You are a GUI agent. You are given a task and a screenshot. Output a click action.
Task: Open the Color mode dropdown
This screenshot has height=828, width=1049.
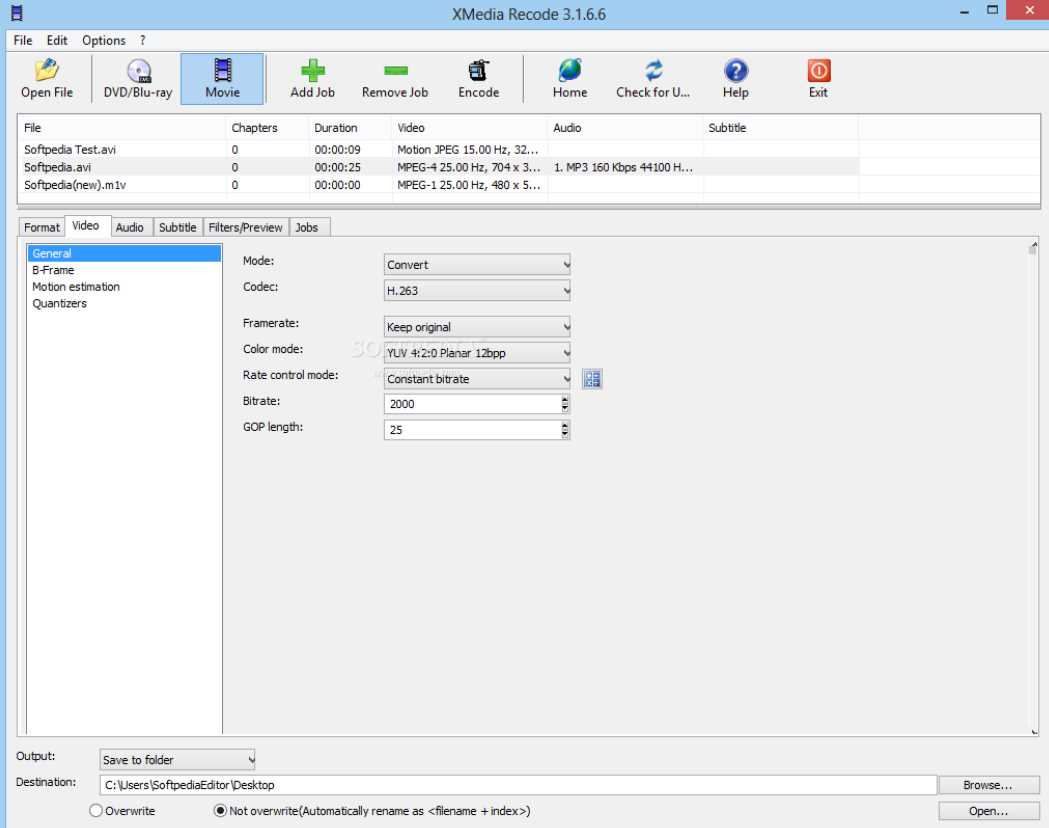tap(477, 352)
